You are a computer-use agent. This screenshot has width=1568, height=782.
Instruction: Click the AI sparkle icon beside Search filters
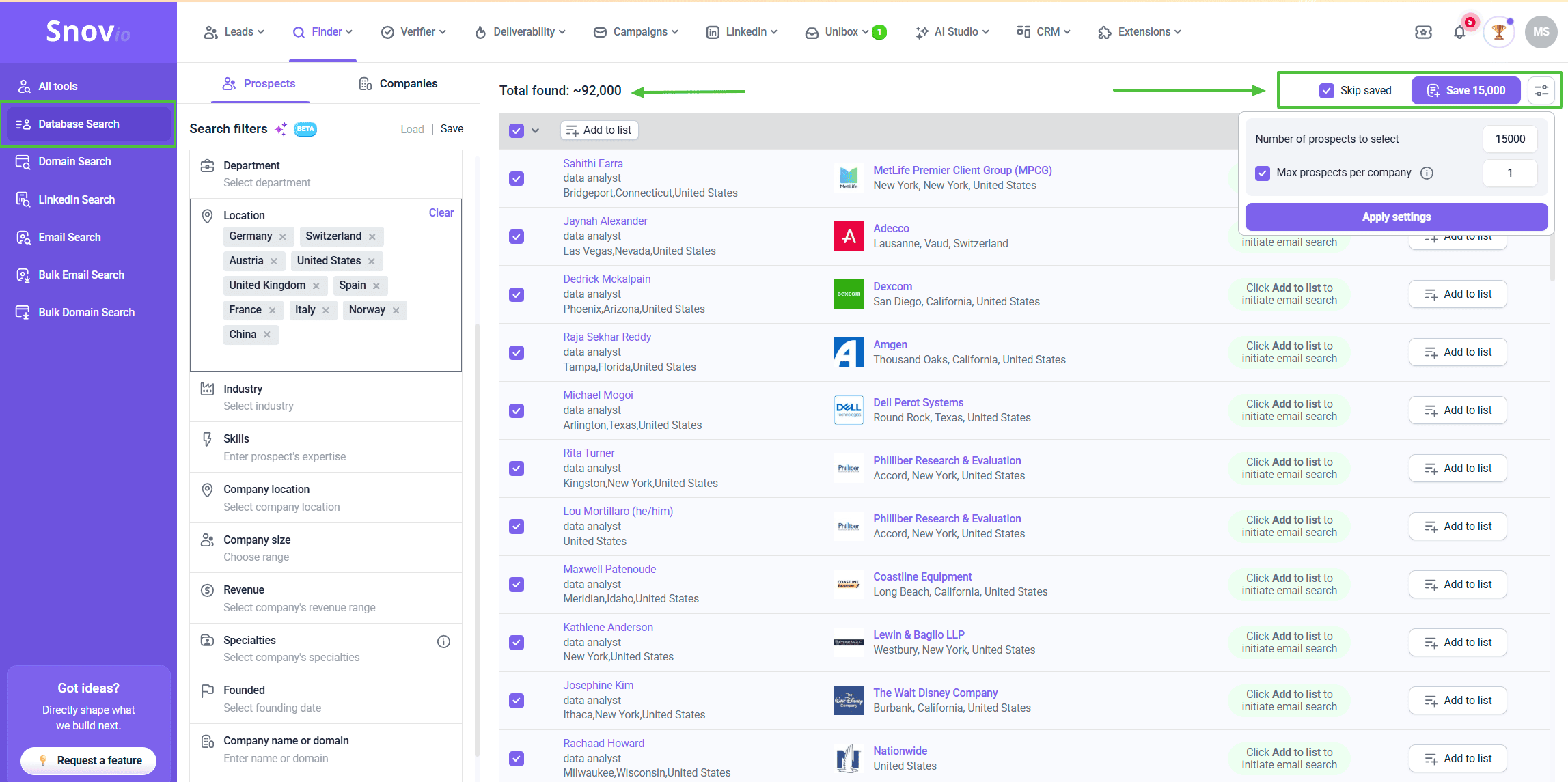(281, 129)
